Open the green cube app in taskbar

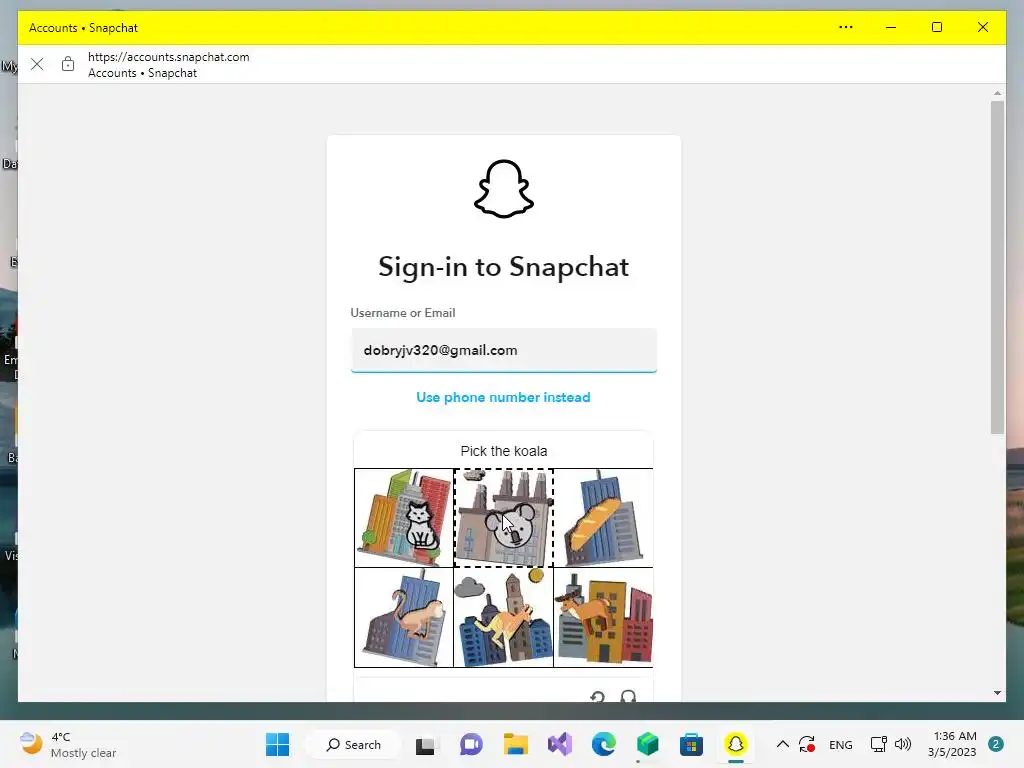click(x=647, y=744)
